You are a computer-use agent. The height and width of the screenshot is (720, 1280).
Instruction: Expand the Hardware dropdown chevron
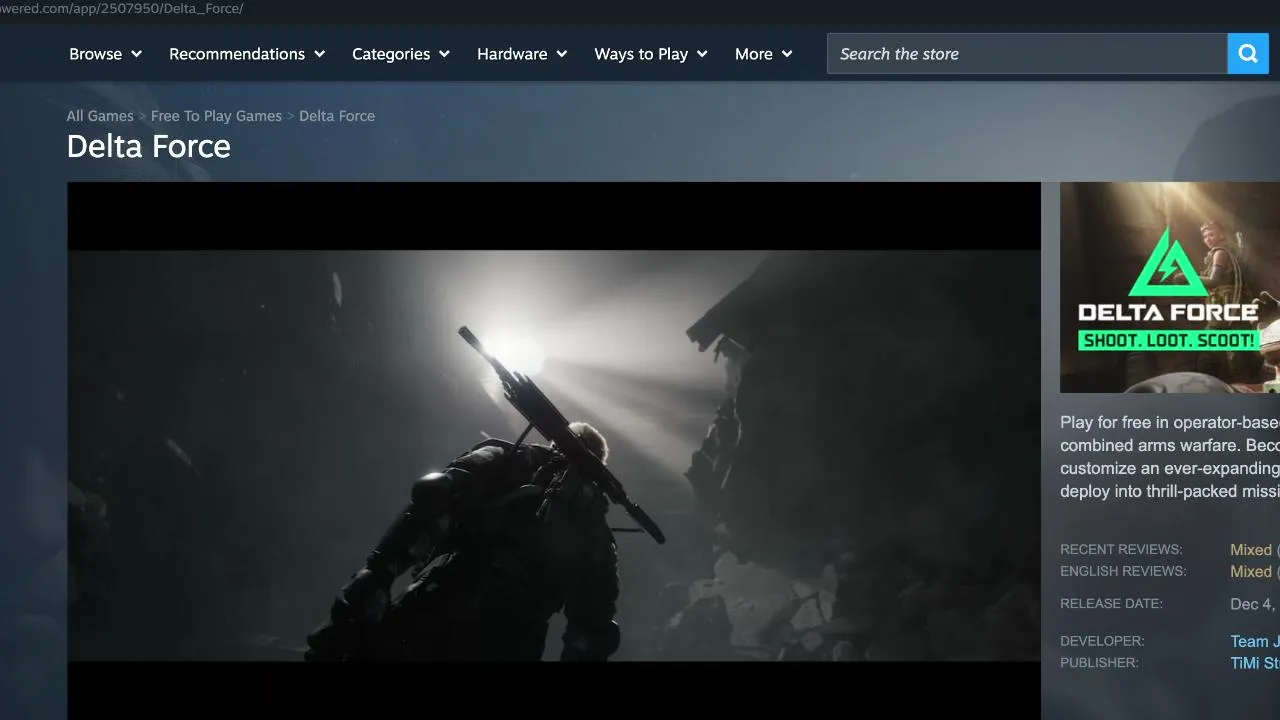[x=561, y=54]
